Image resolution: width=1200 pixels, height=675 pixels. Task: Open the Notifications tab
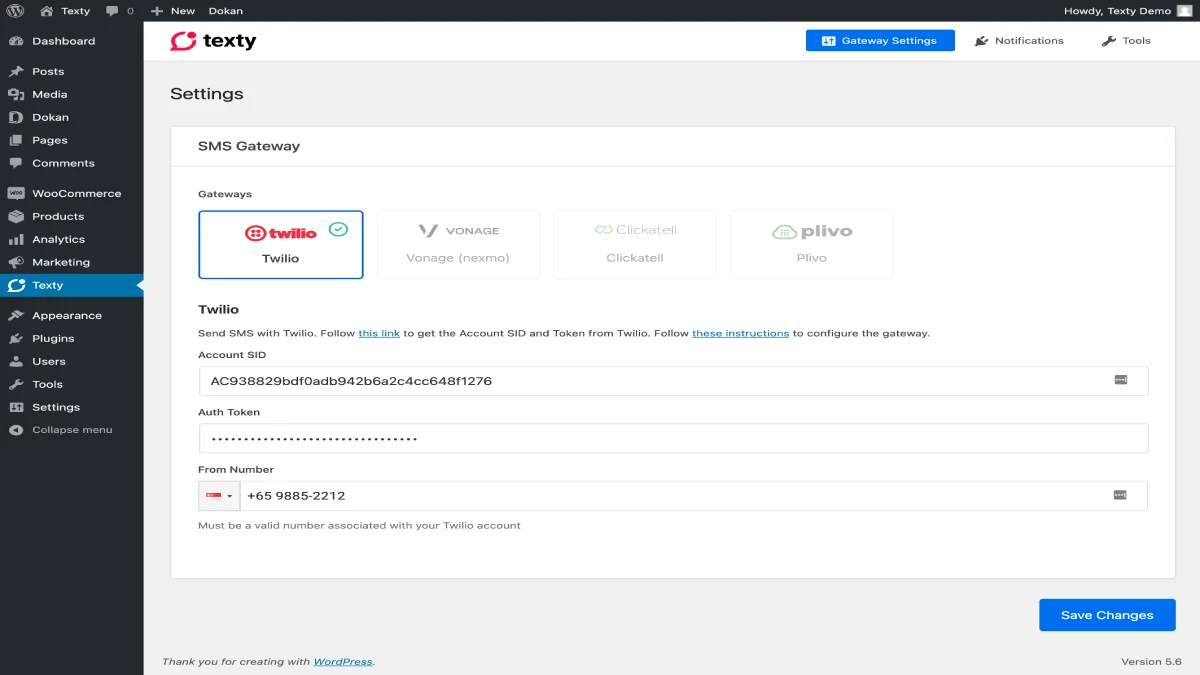click(1019, 41)
